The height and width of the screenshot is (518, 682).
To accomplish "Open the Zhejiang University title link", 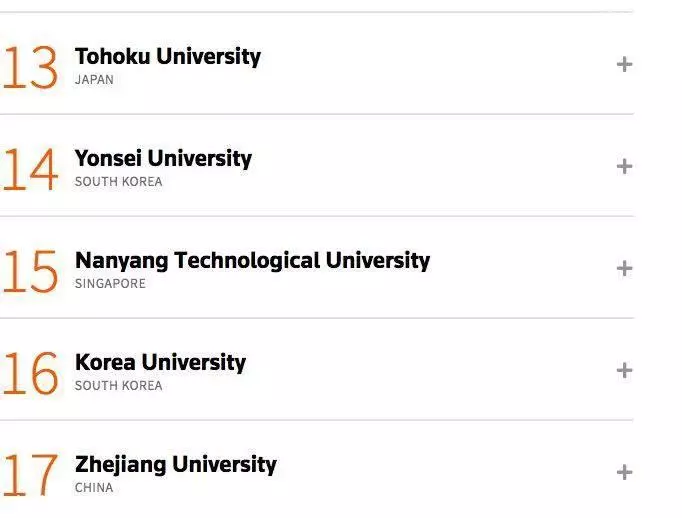I will [x=176, y=465].
